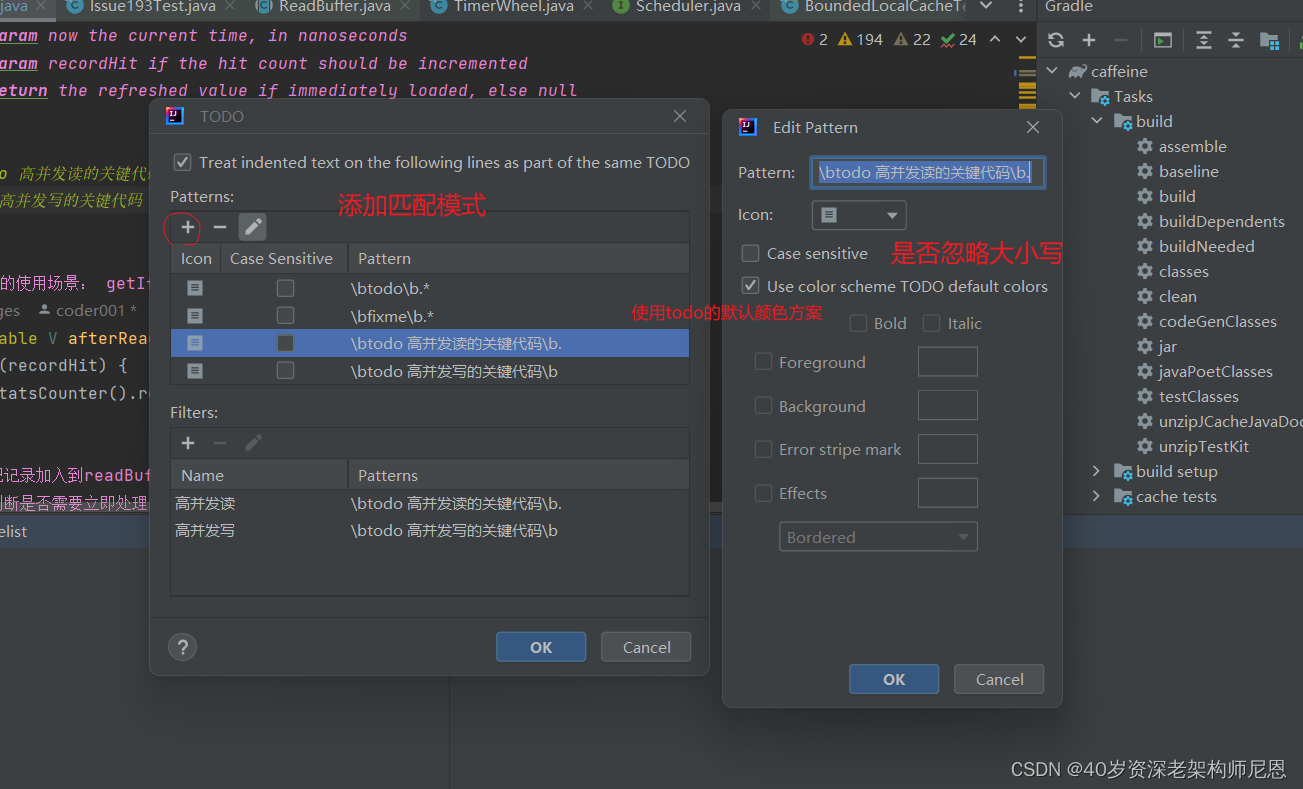Select the unzipTestKit Gradle task
The width and height of the screenshot is (1303, 789).
click(x=1193, y=446)
